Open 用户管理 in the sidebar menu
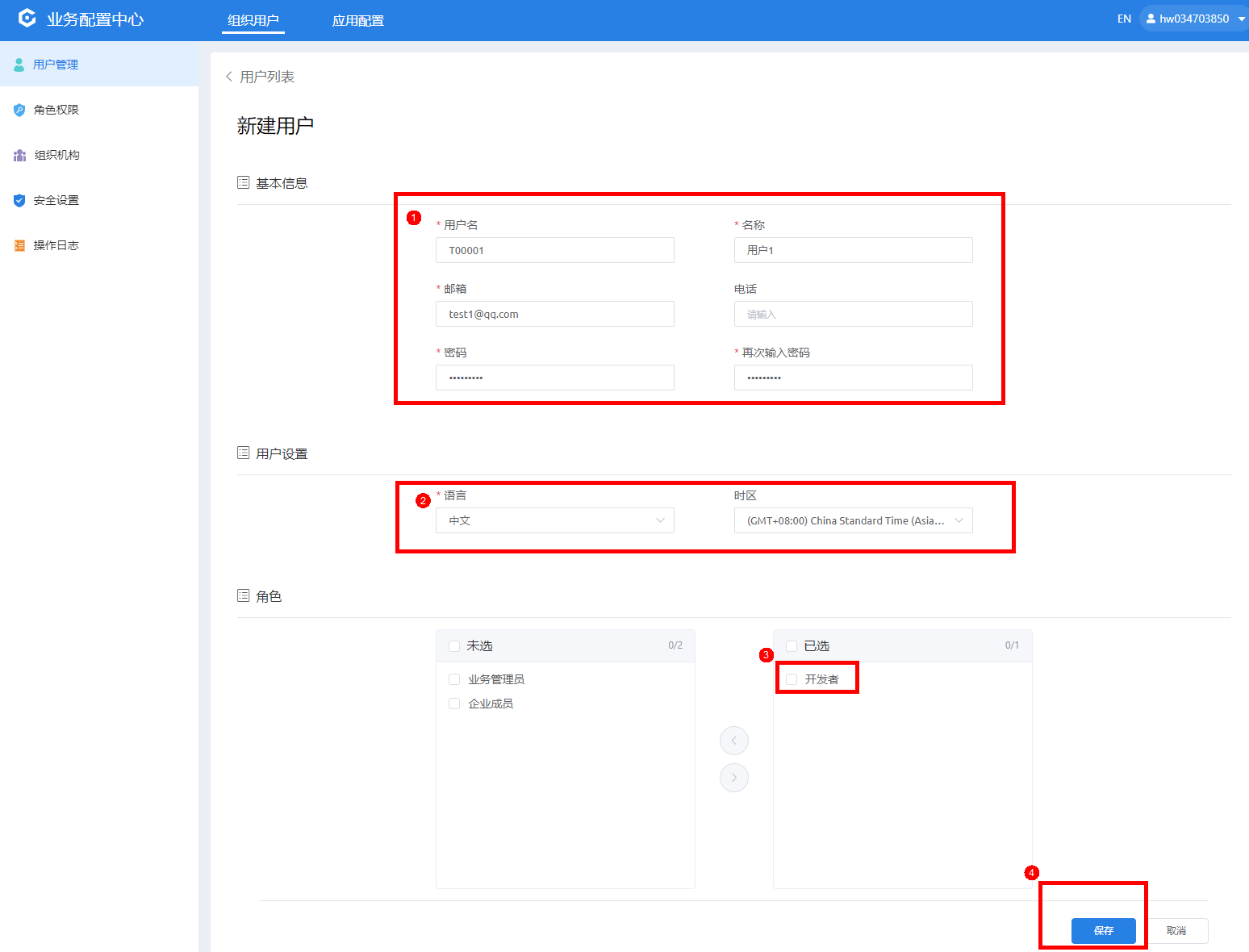The height and width of the screenshot is (952, 1249). coord(99,65)
